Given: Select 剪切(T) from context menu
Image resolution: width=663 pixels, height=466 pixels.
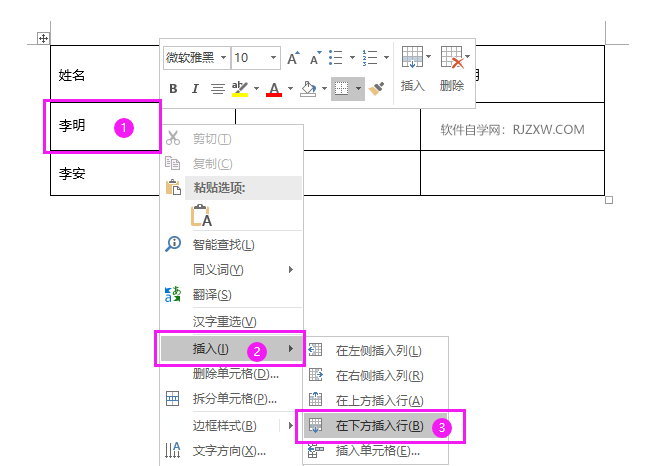Looking at the screenshot, I should tap(232, 139).
